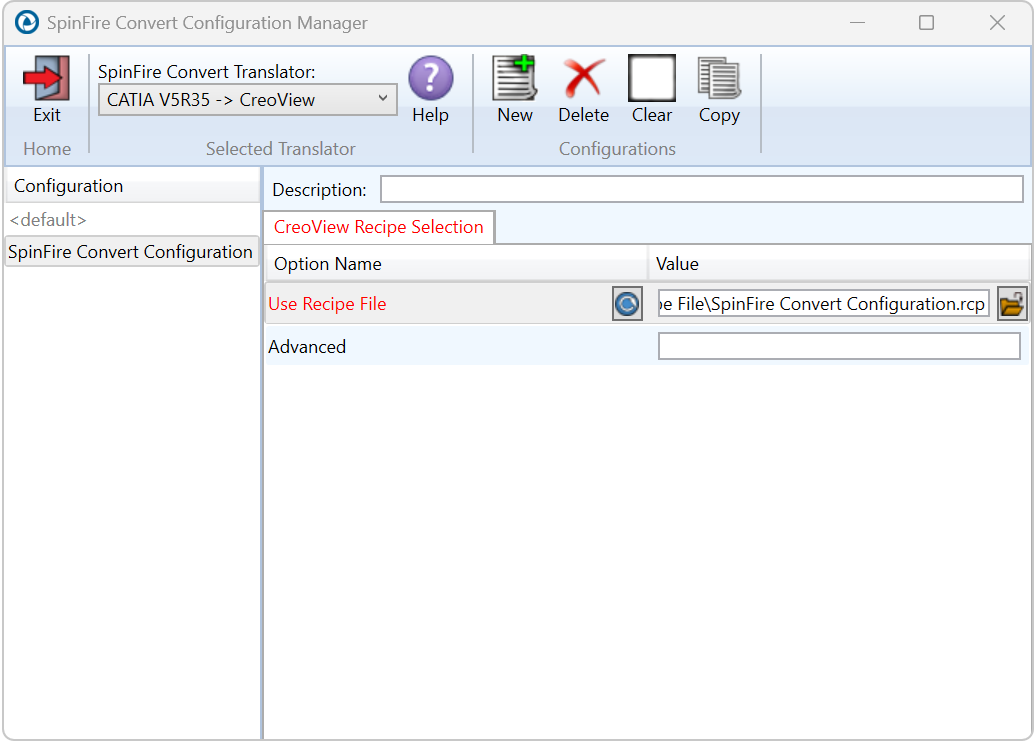The width and height of the screenshot is (1036, 741).
Task: Close the Configuration Manager window
Action: (x=997, y=23)
